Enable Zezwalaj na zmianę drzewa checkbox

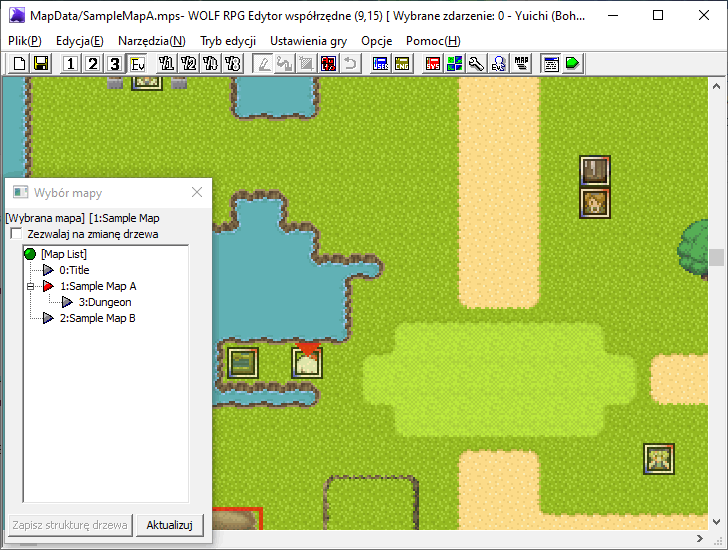(x=16, y=233)
